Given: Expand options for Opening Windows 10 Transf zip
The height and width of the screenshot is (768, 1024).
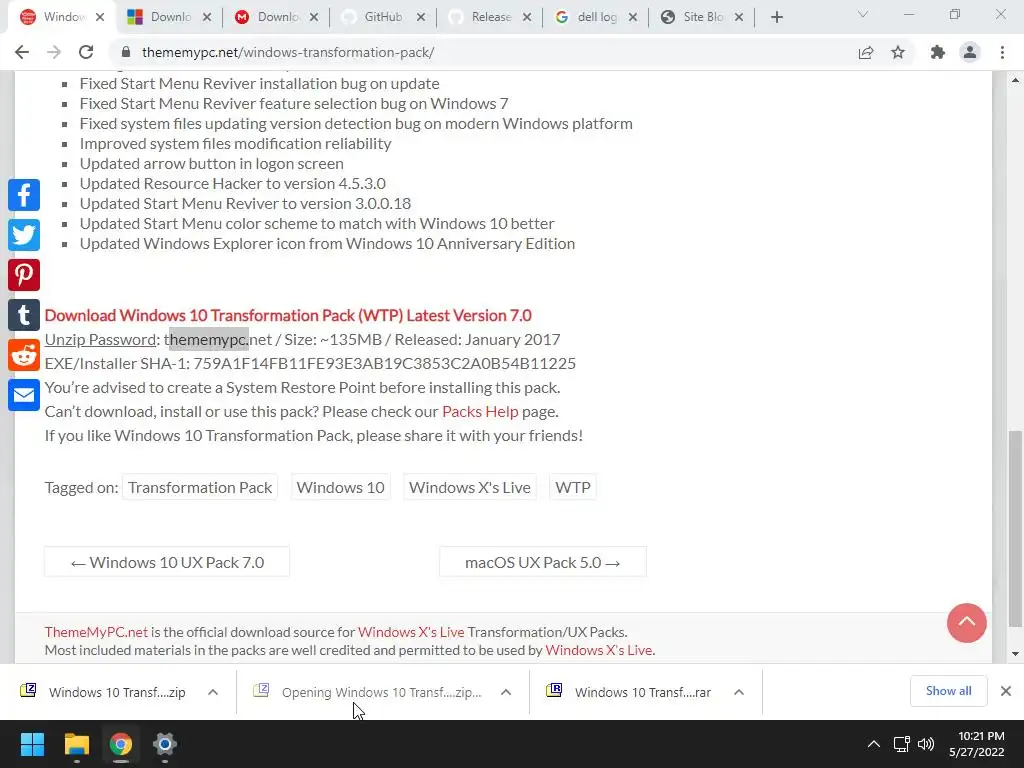Looking at the screenshot, I should [506, 692].
